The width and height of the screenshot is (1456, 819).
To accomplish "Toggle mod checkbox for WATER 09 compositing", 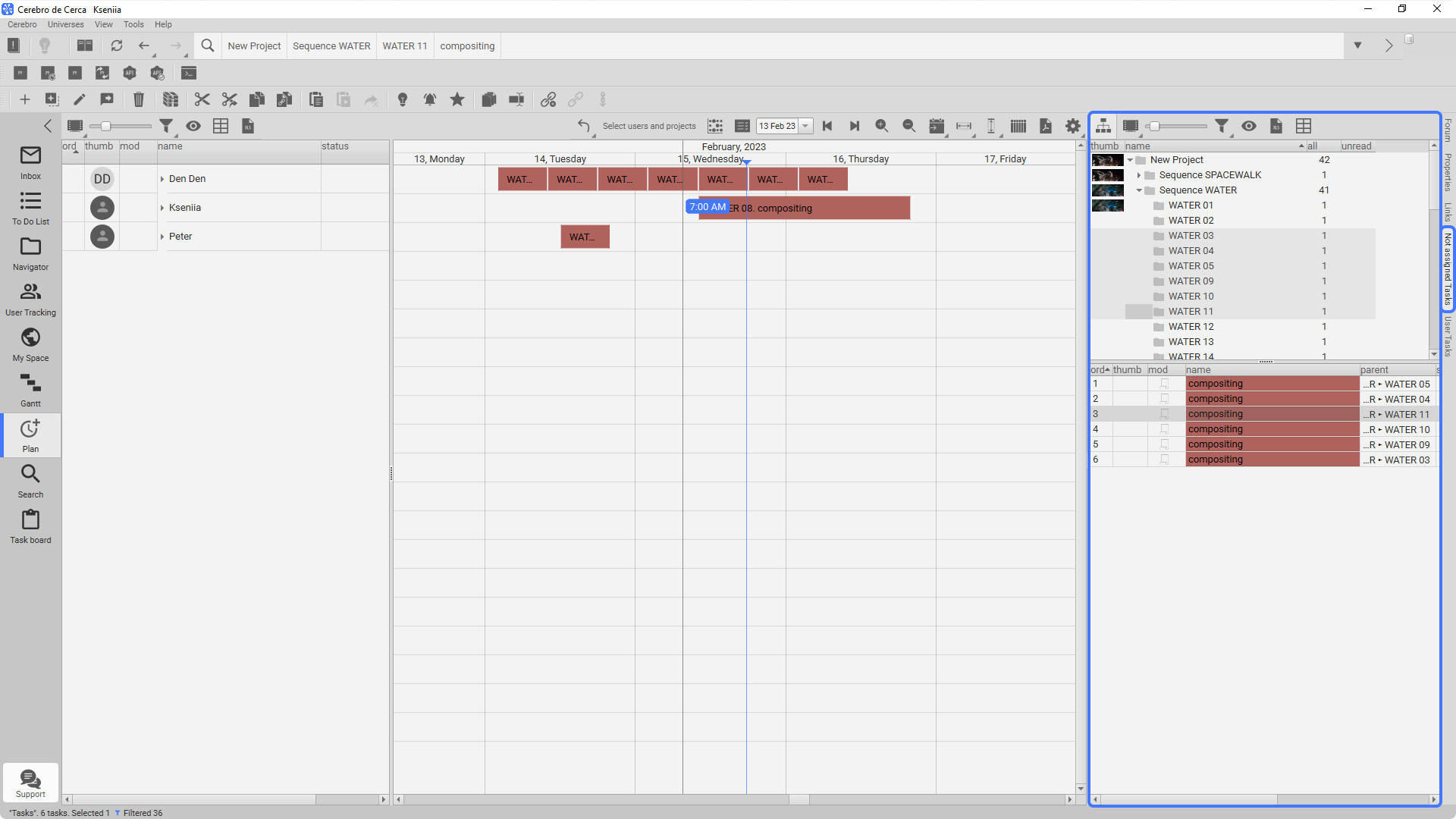I will 1164,444.
